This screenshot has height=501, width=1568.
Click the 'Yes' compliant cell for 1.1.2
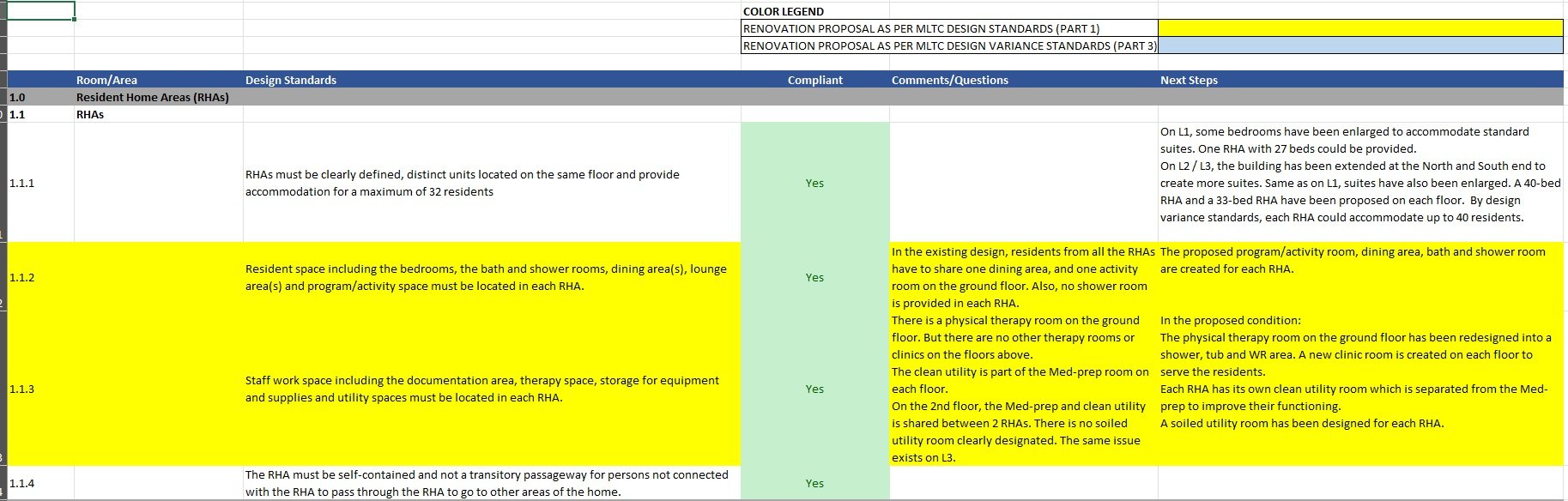tap(815, 277)
